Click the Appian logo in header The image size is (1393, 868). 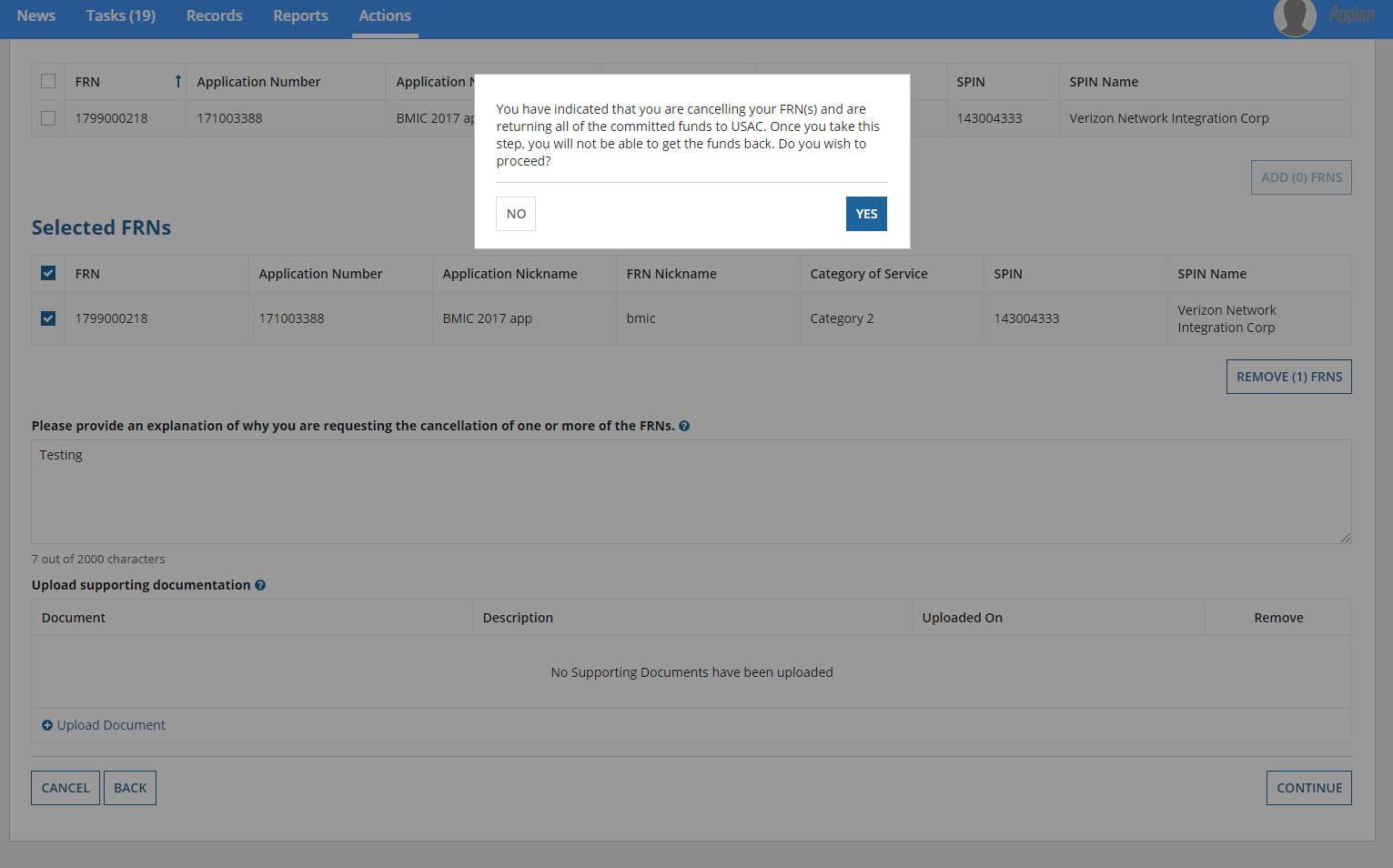[1350, 15]
